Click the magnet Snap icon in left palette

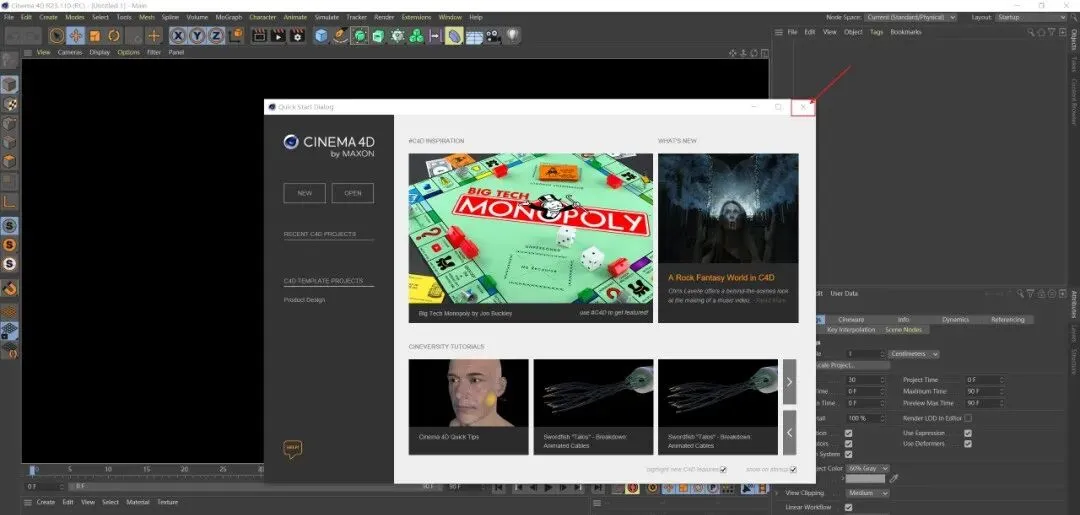9,287
